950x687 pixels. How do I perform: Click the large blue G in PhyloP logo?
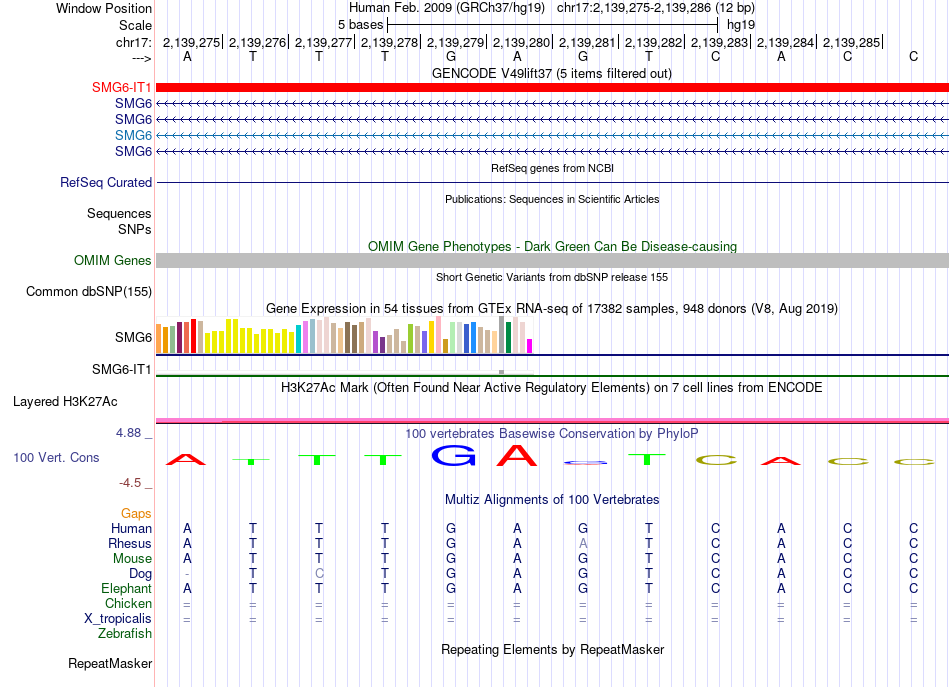(x=453, y=456)
